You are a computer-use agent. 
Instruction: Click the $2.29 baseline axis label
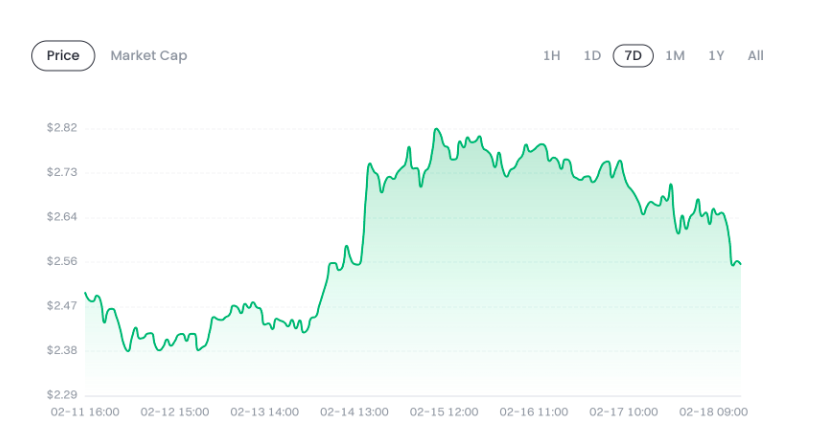coord(62,395)
